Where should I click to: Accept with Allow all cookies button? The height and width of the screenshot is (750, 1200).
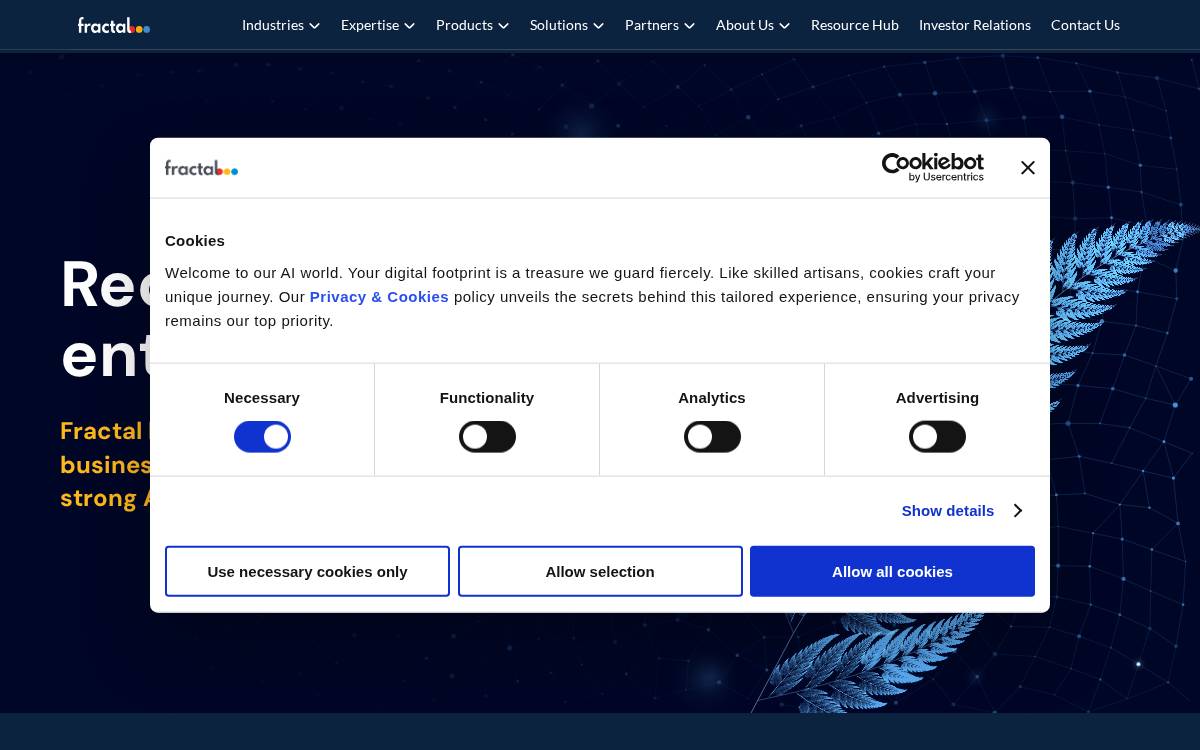pyautogui.click(x=892, y=571)
